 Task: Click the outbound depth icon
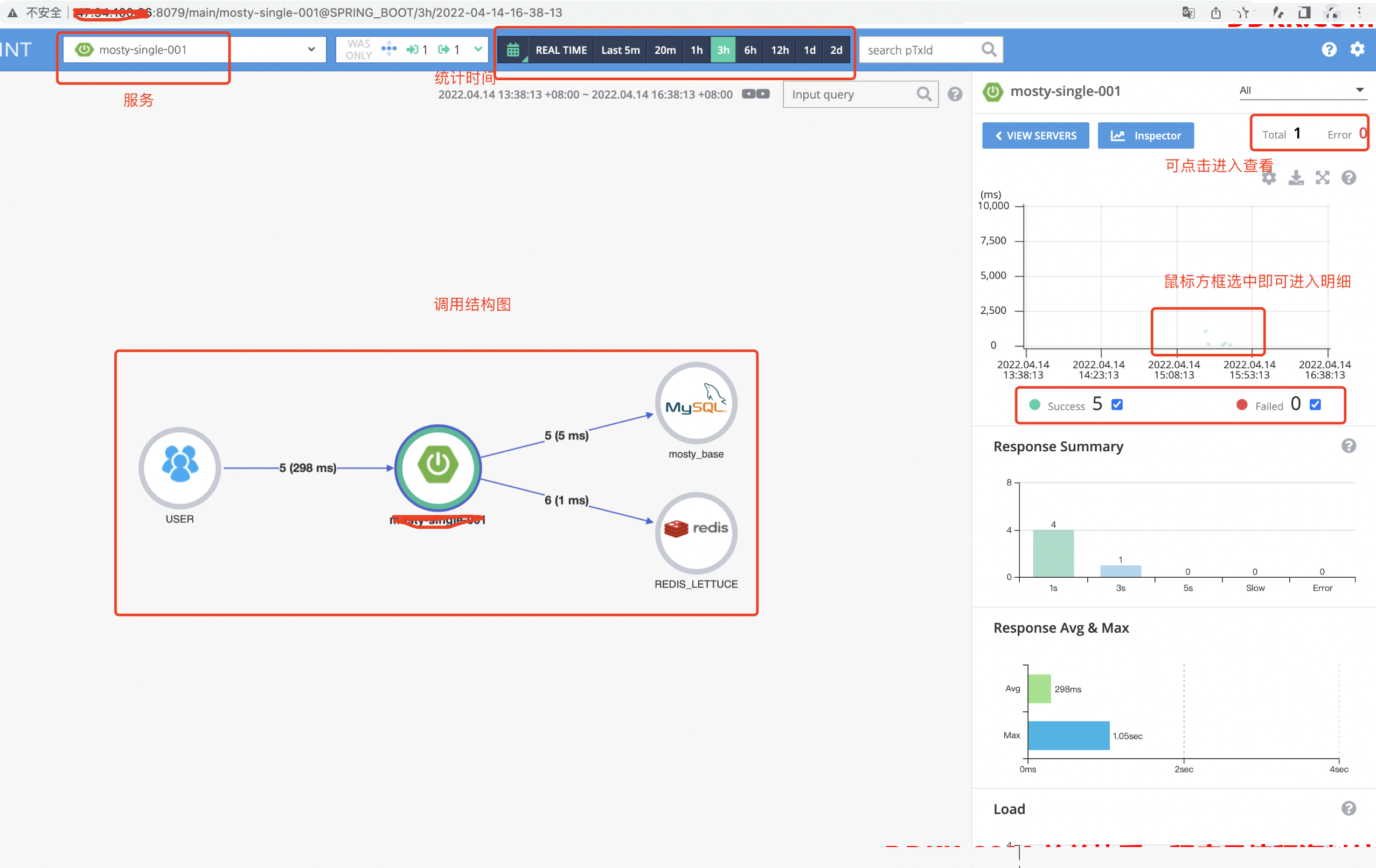[x=444, y=50]
